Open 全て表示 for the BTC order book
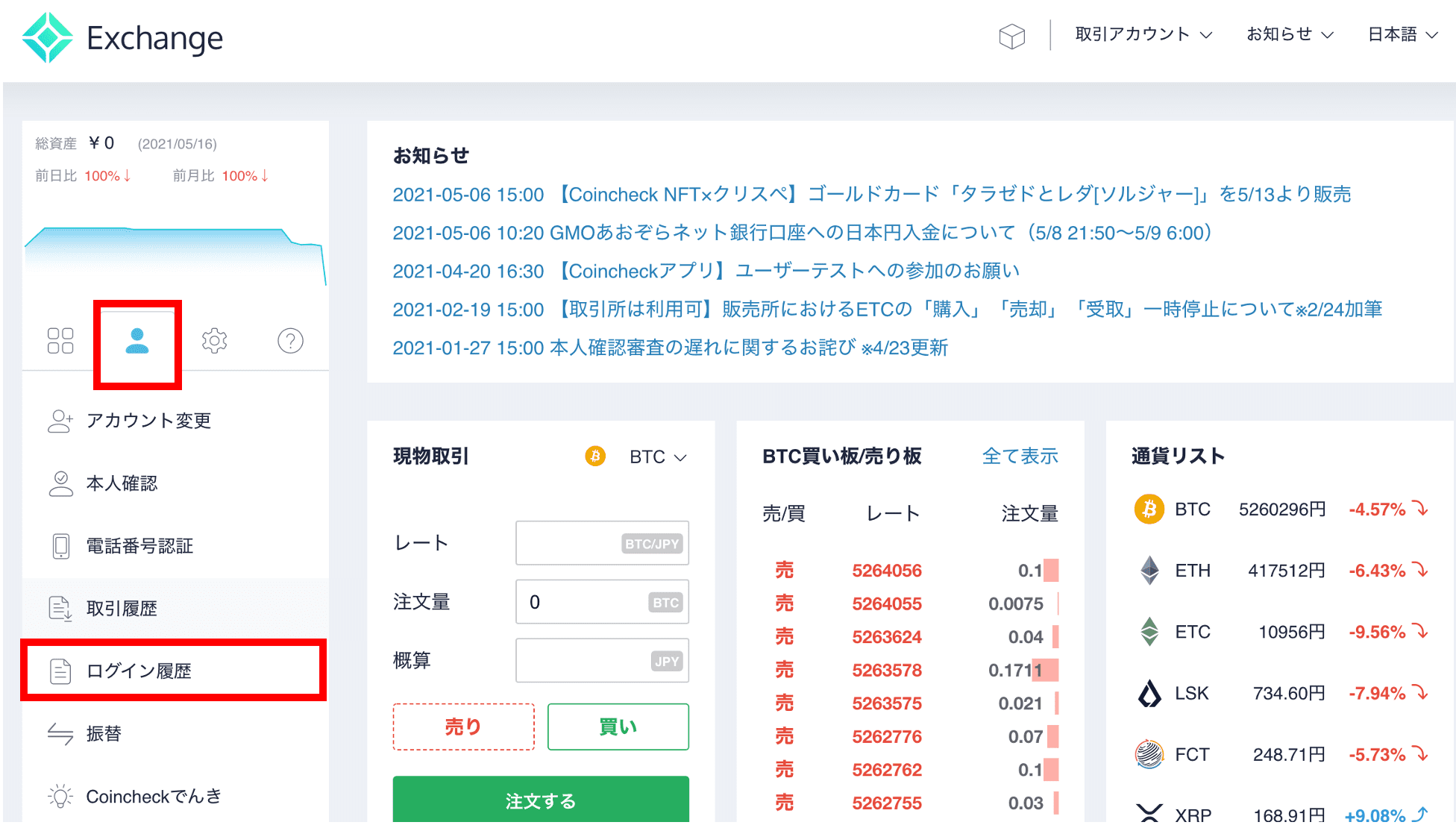 click(x=1020, y=456)
